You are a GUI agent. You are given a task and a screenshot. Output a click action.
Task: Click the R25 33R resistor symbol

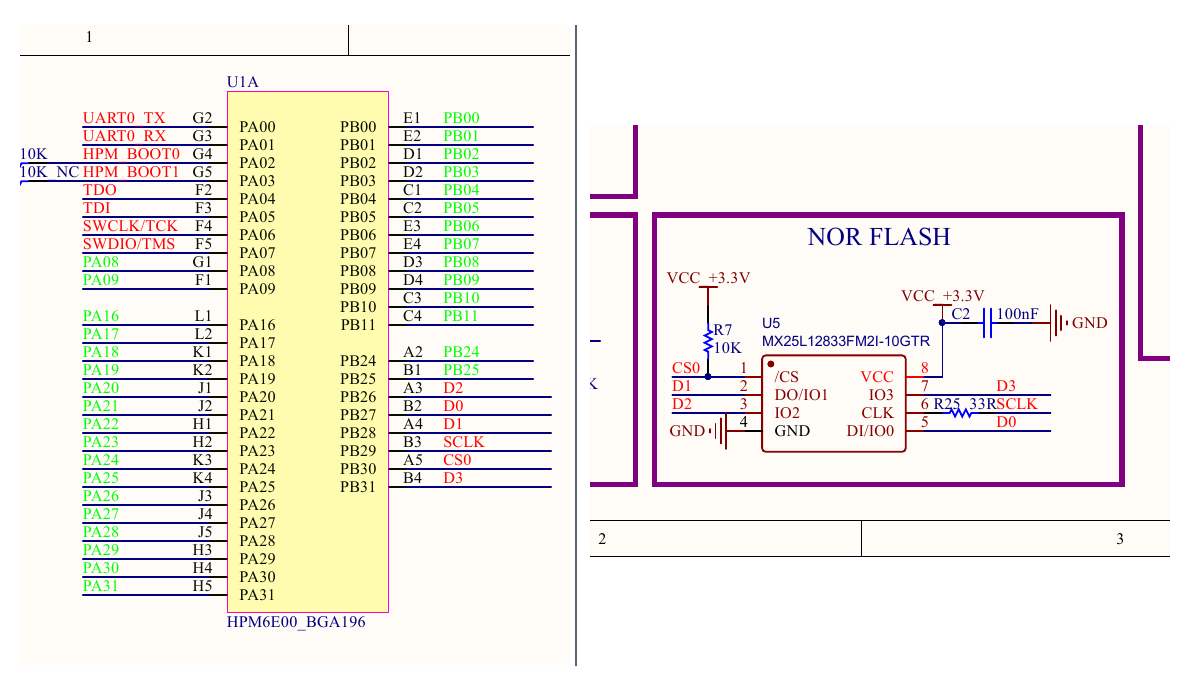pyautogui.click(x=961, y=413)
